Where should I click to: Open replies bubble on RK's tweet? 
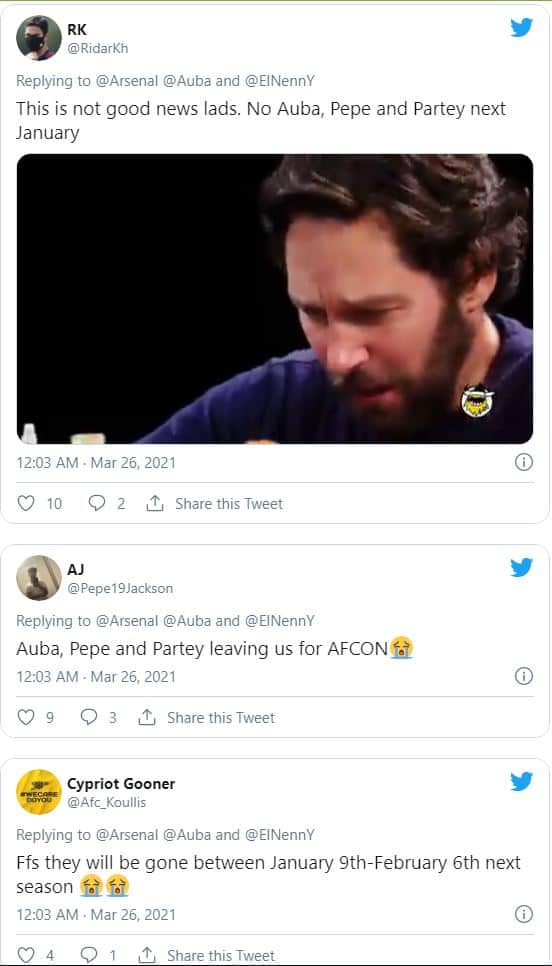pos(97,503)
